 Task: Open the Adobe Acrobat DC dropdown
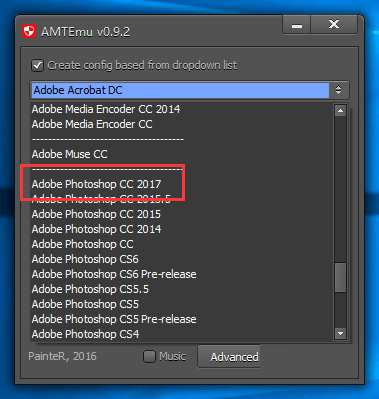coord(189,90)
